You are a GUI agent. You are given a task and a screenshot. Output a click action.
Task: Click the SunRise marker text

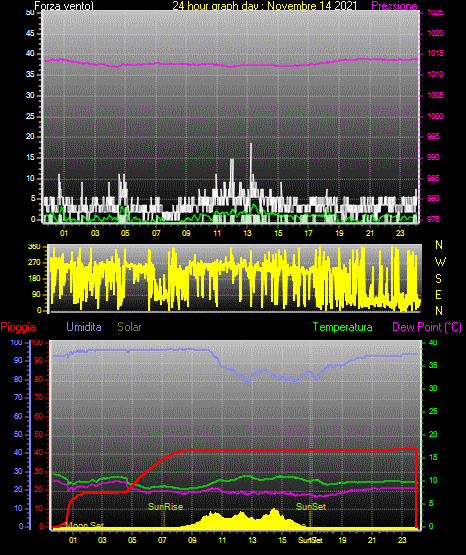[165, 507]
